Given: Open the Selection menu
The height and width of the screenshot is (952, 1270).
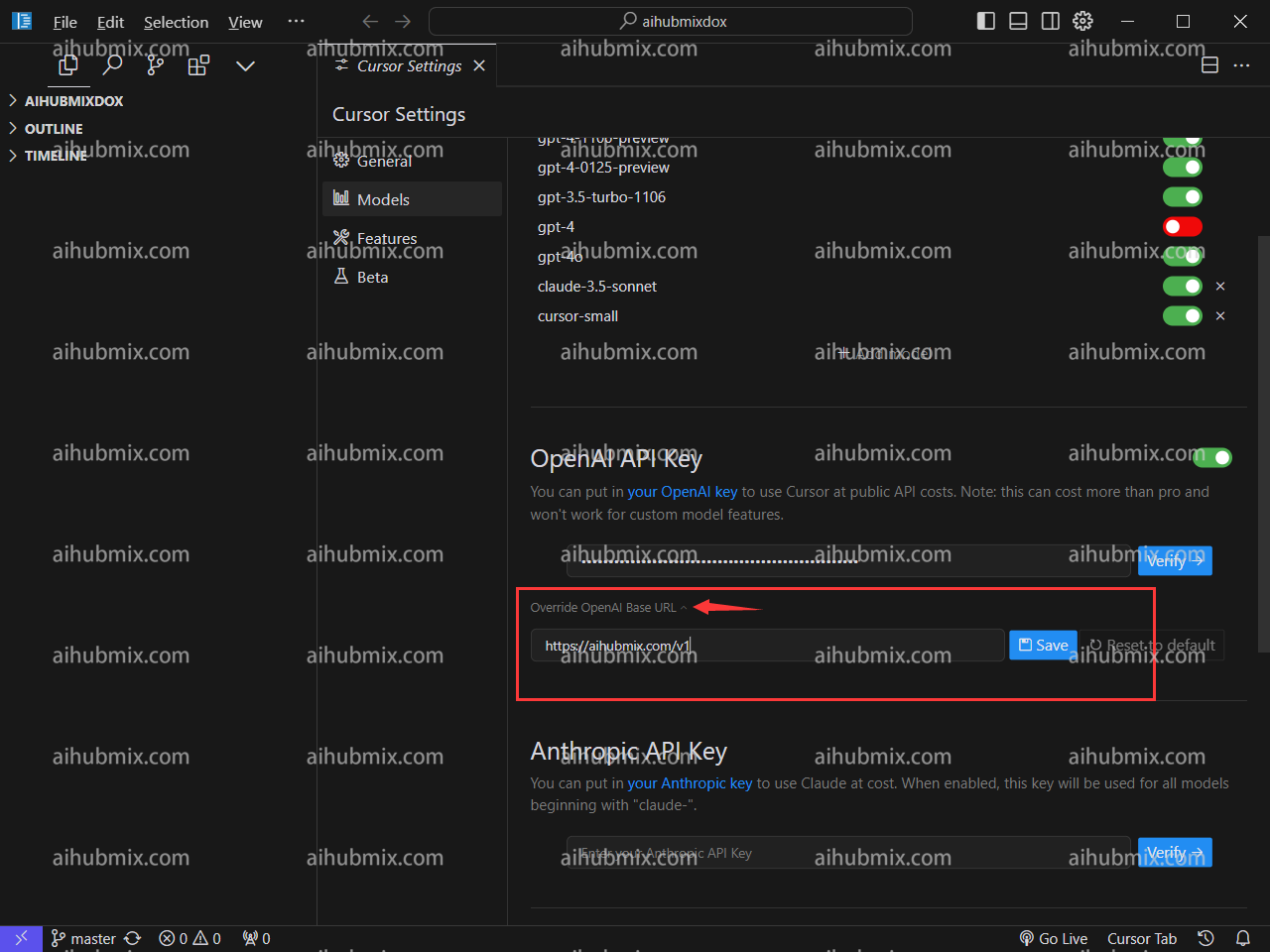Looking at the screenshot, I should click(x=176, y=22).
